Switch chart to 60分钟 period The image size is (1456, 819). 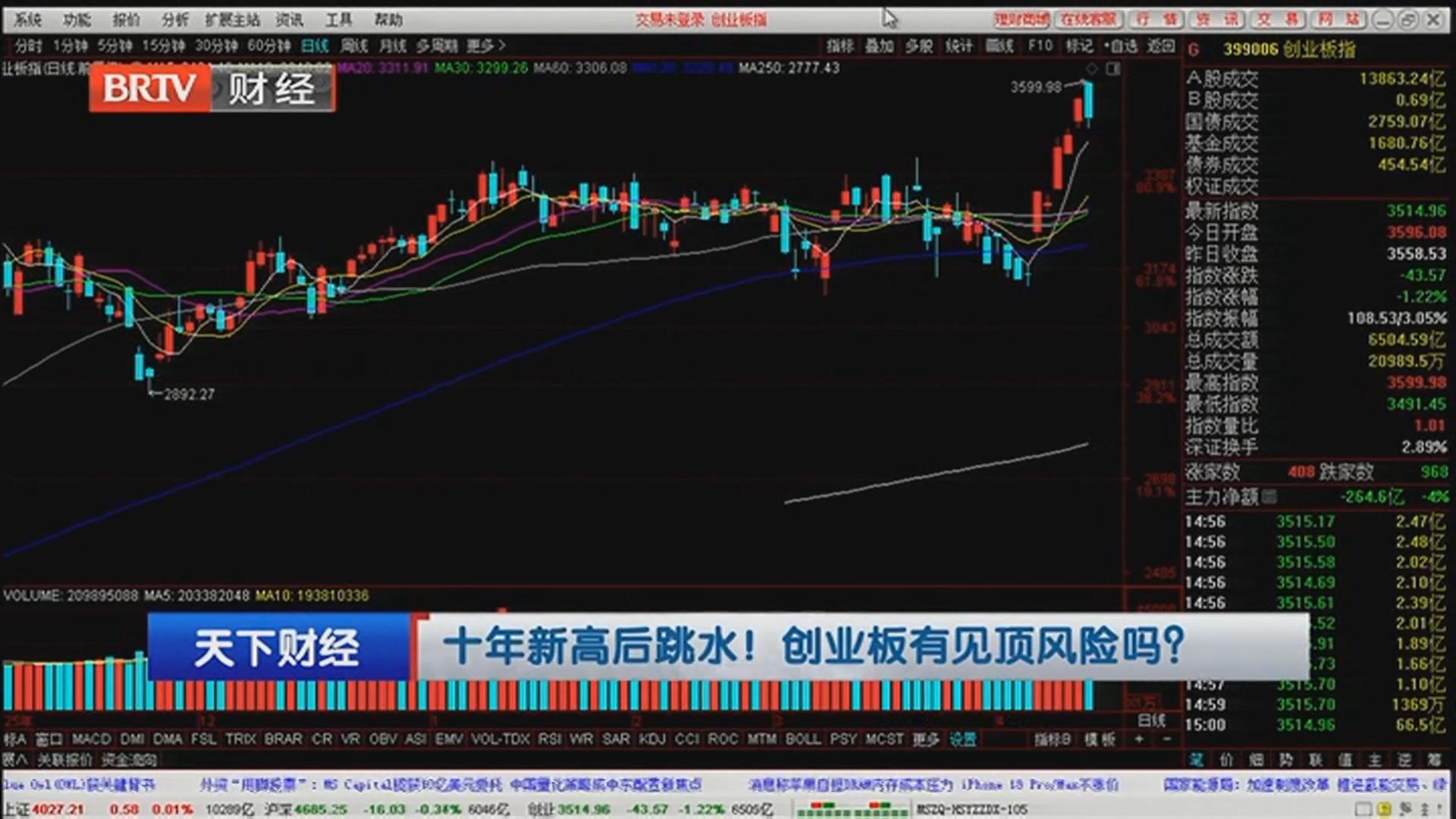[269, 45]
